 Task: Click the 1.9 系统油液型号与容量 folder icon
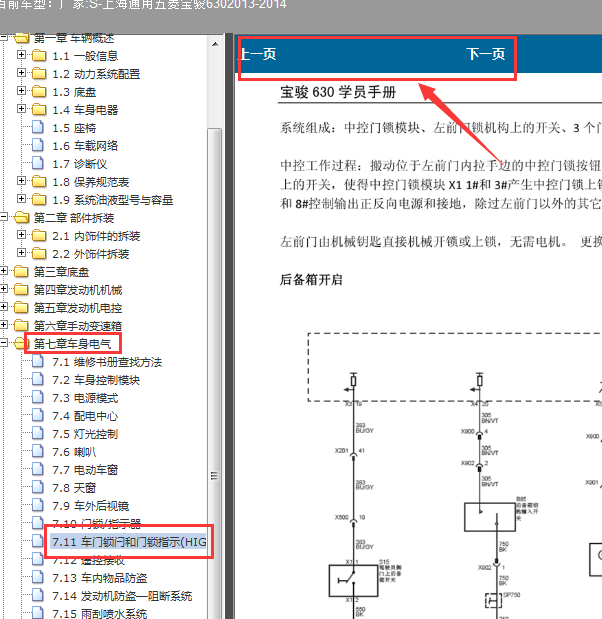tap(39, 200)
